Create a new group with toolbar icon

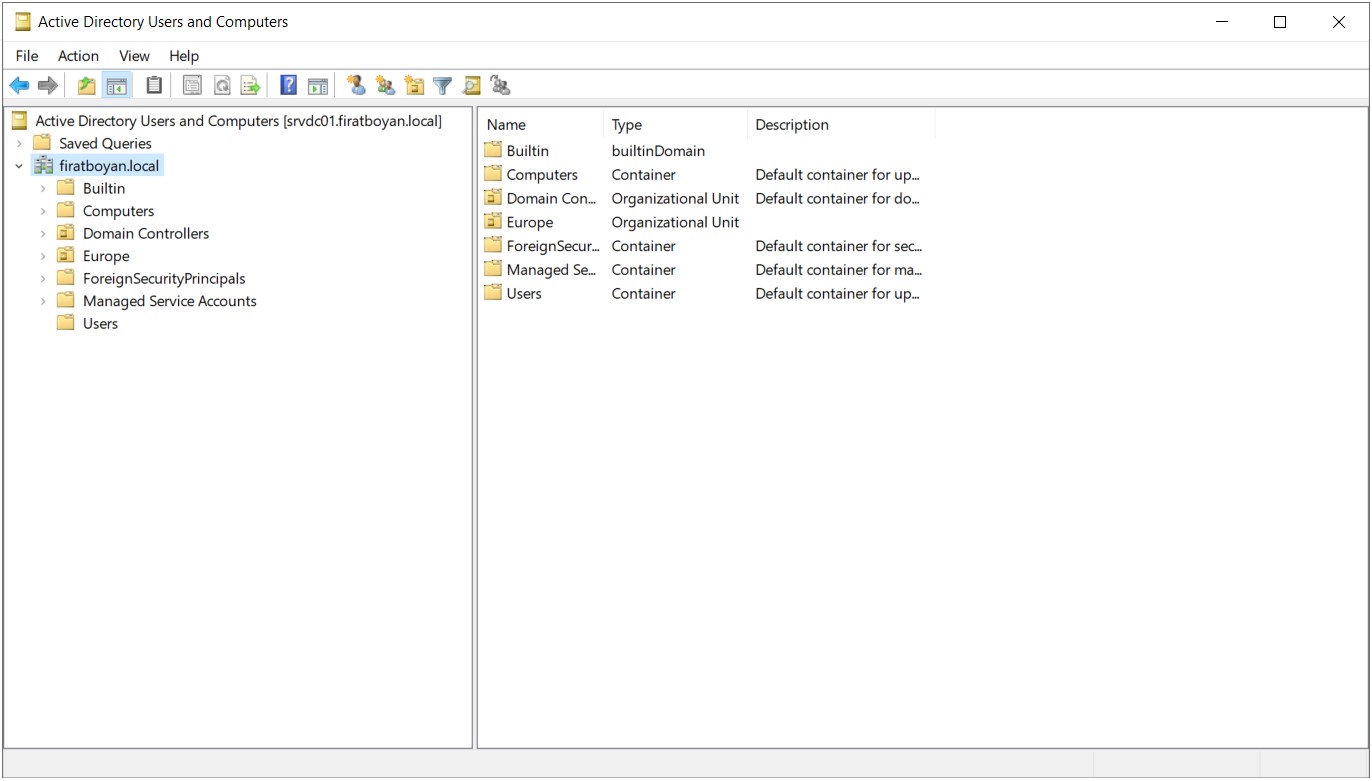coord(385,86)
